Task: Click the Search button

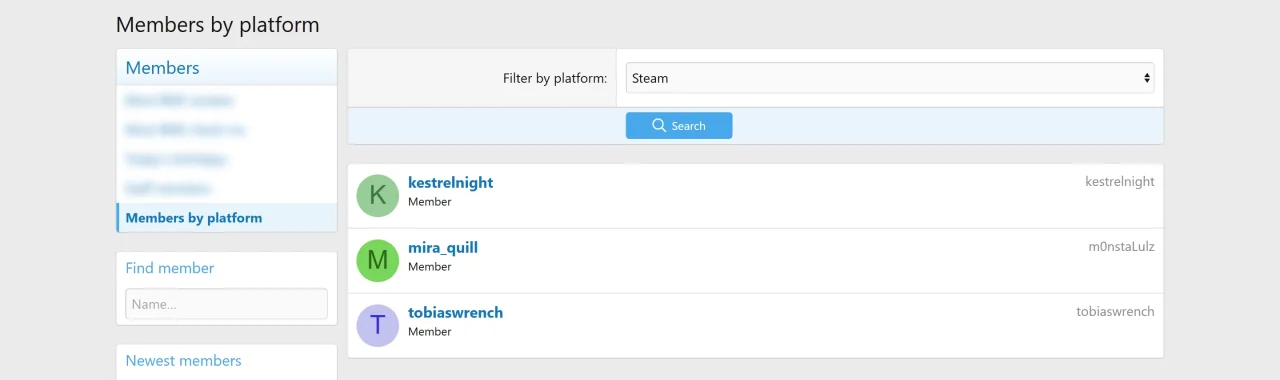Action: pyautogui.click(x=679, y=126)
